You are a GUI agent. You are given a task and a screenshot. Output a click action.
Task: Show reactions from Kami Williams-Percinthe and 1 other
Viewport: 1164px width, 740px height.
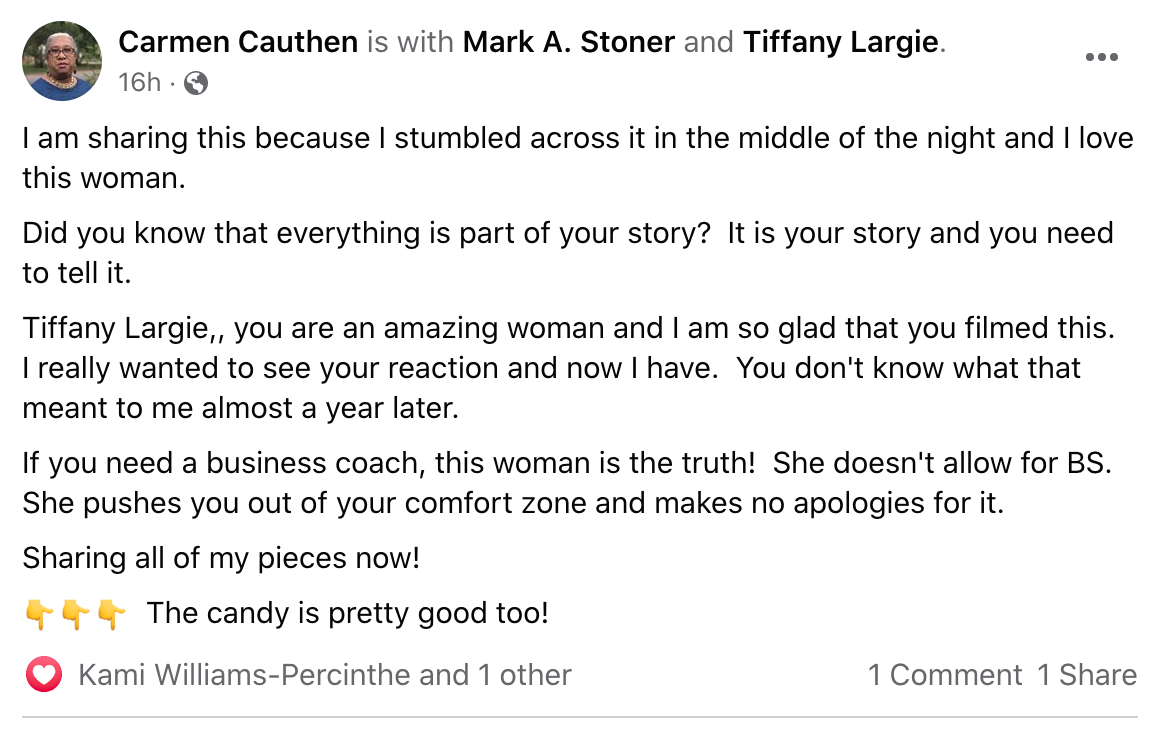pyautogui.click(x=324, y=675)
